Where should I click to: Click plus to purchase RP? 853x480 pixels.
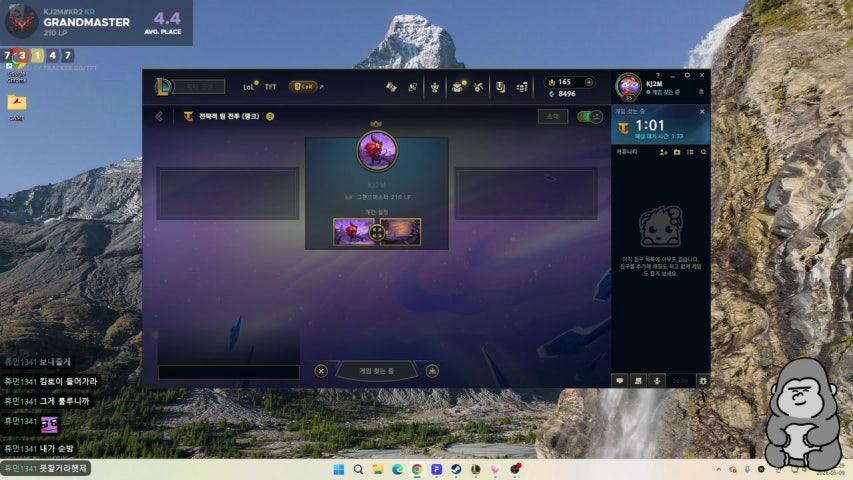(589, 82)
